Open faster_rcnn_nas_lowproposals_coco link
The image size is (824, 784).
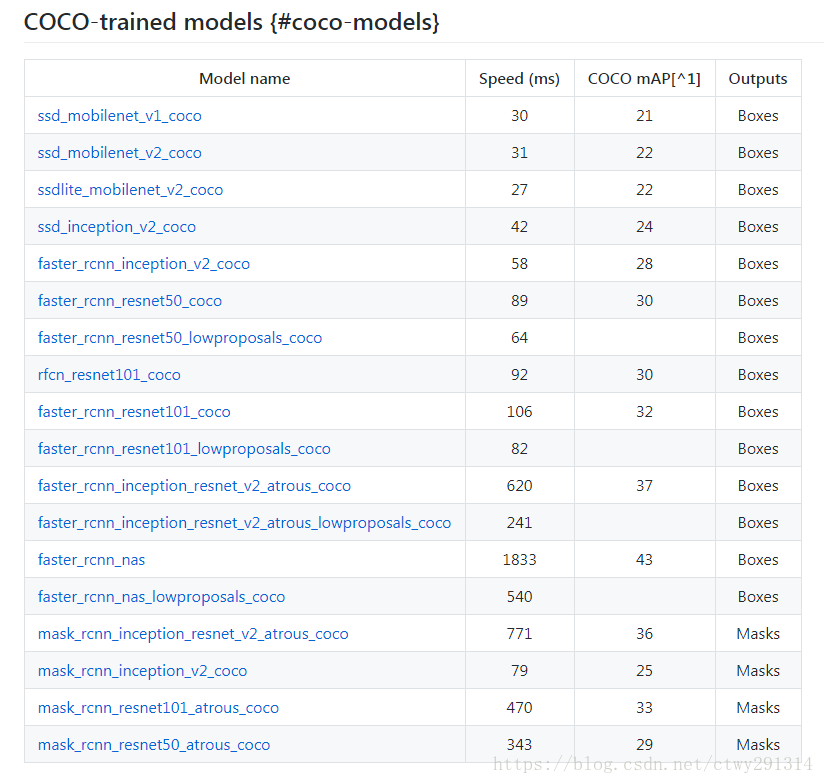click(161, 597)
